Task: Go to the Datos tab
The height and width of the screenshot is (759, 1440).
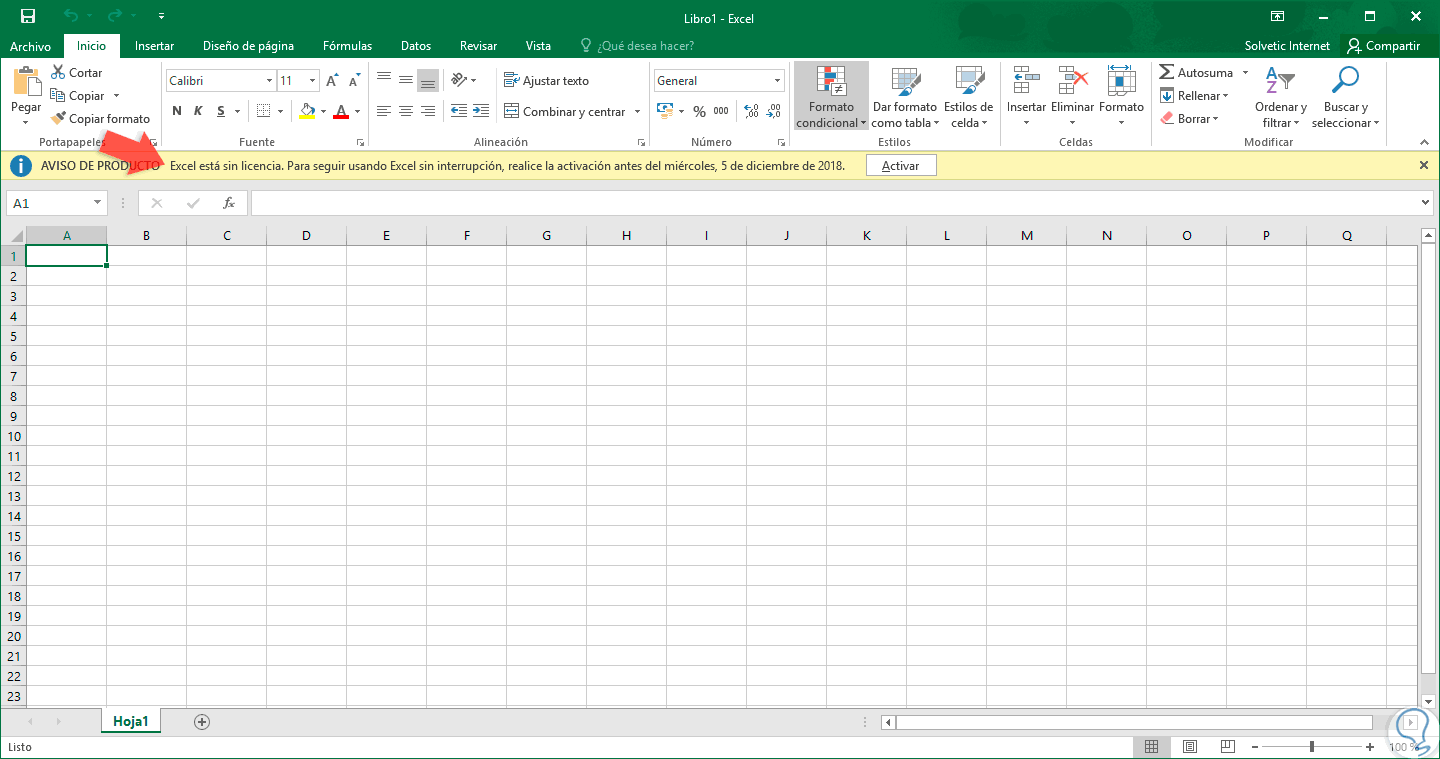Action: click(416, 46)
